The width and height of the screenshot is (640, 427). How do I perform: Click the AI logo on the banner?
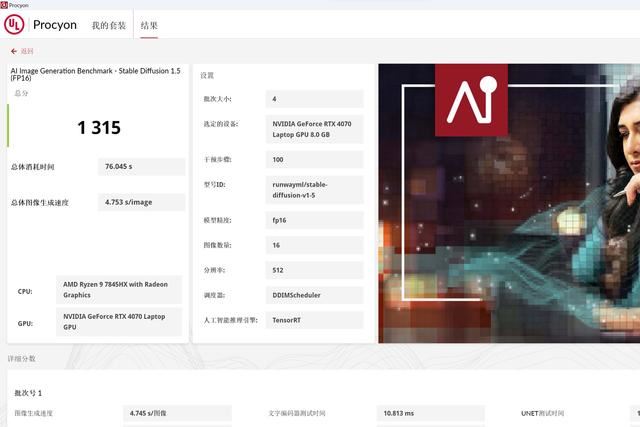(471, 100)
